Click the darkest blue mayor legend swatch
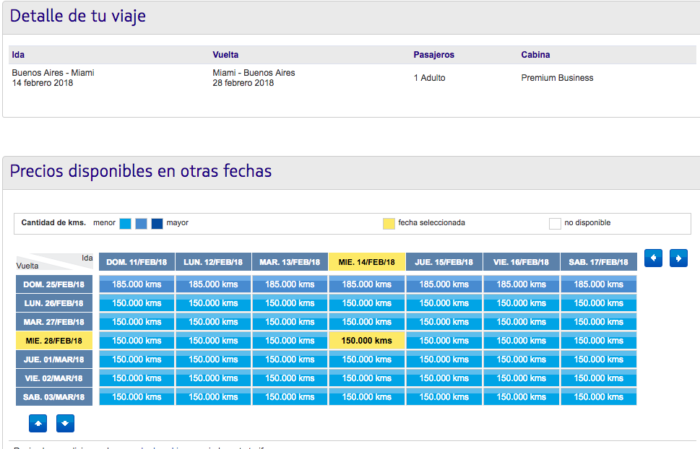Screen dimensions: 700x449 pyautogui.click(x=157, y=223)
